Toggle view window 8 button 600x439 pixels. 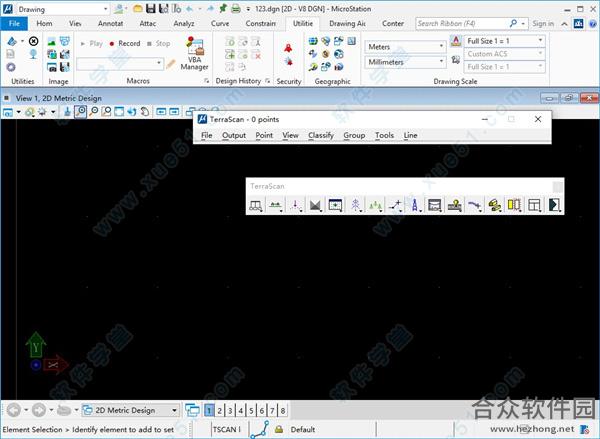tap(283, 411)
